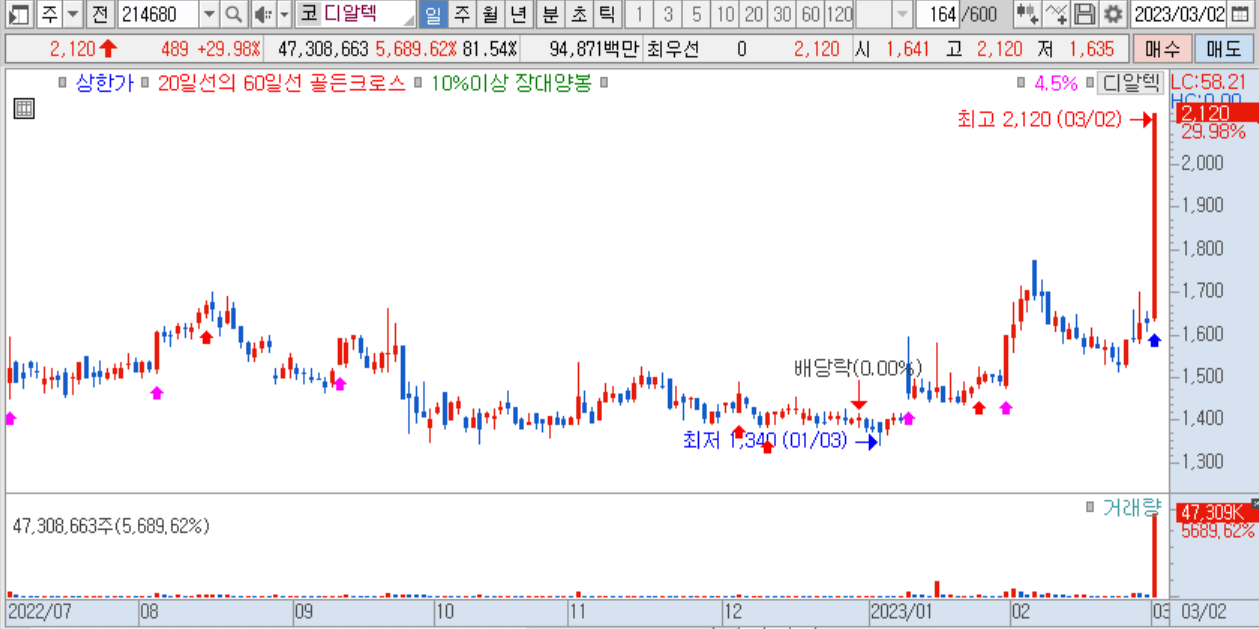
Task: Choose the 120 interval button
Action: [x=840, y=14]
